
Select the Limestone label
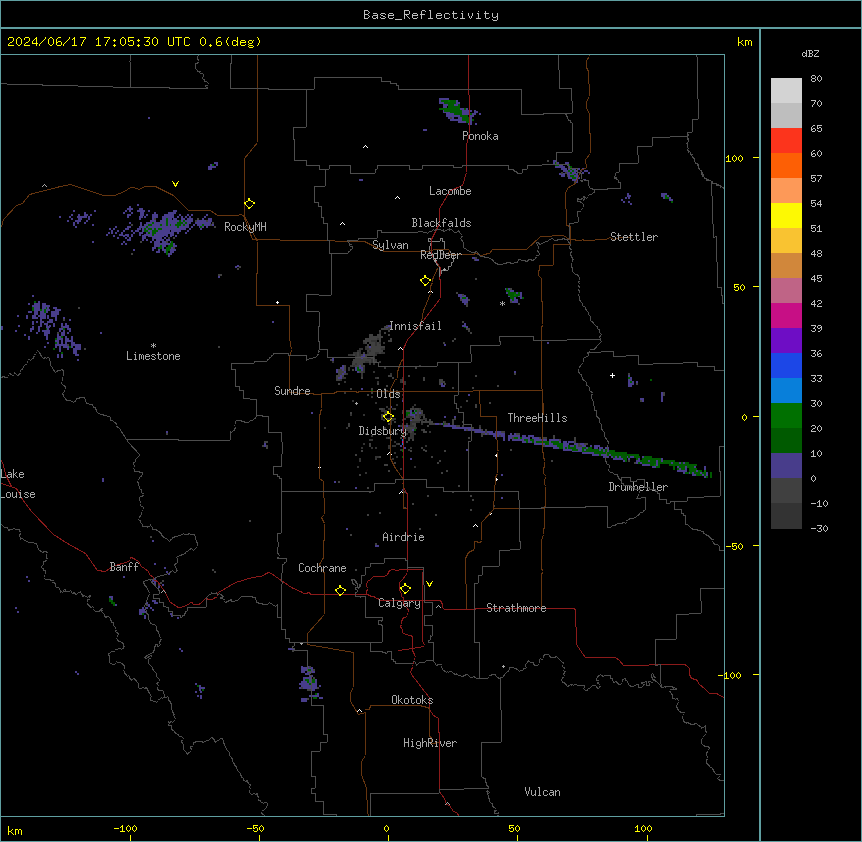click(153, 356)
